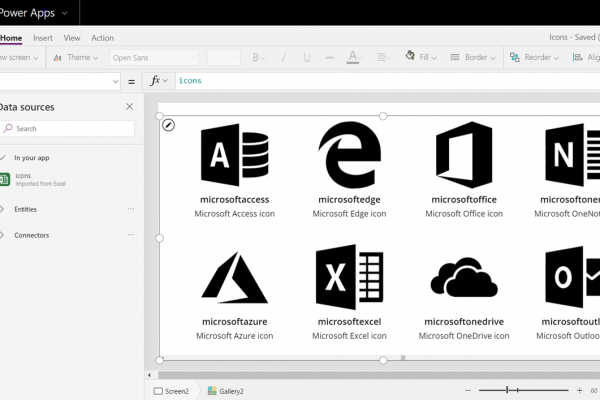The width and height of the screenshot is (600, 400).
Task: Click the zoom level slider
Action: pos(523,390)
